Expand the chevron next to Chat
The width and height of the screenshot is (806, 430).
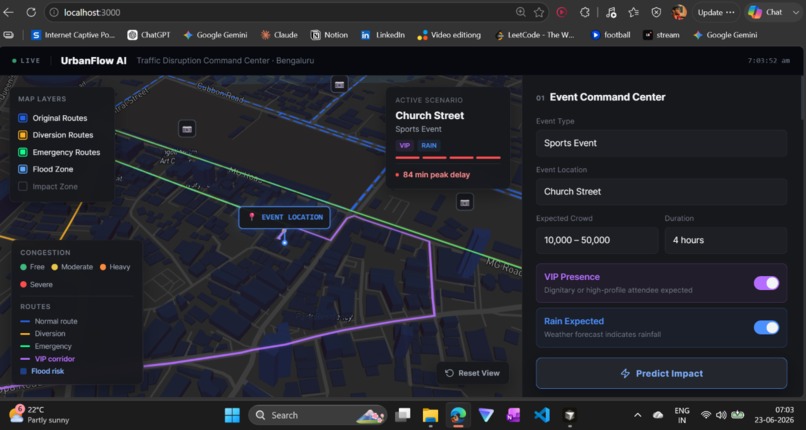click(794, 12)
